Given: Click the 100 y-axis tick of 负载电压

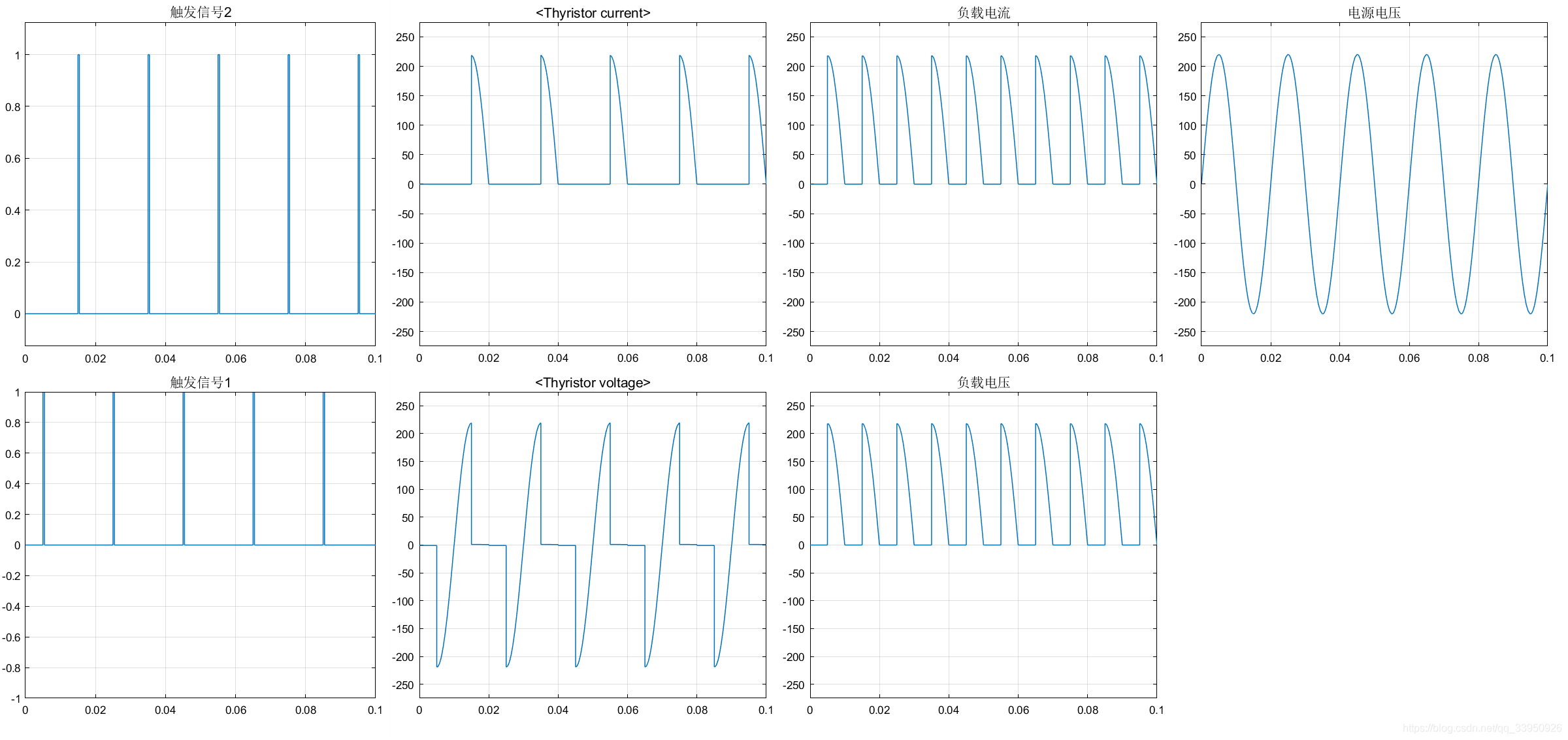Looking at the screenshot, I should pos(796,490).
